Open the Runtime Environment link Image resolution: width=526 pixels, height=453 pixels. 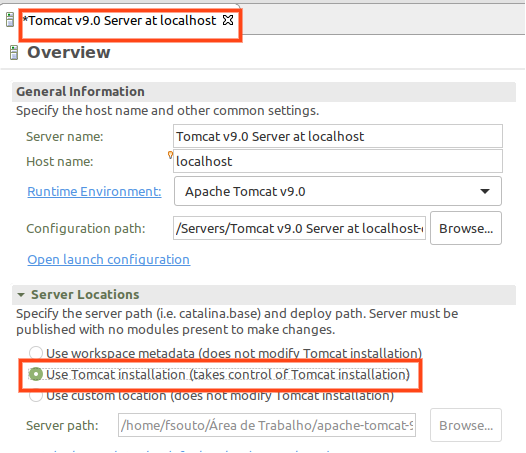click(x=94, y=191)
